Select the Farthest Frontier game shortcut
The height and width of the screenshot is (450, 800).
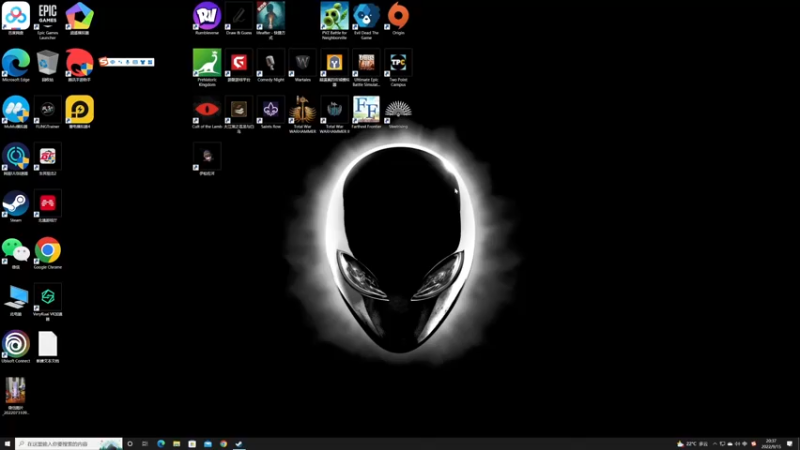pos(366,112)
